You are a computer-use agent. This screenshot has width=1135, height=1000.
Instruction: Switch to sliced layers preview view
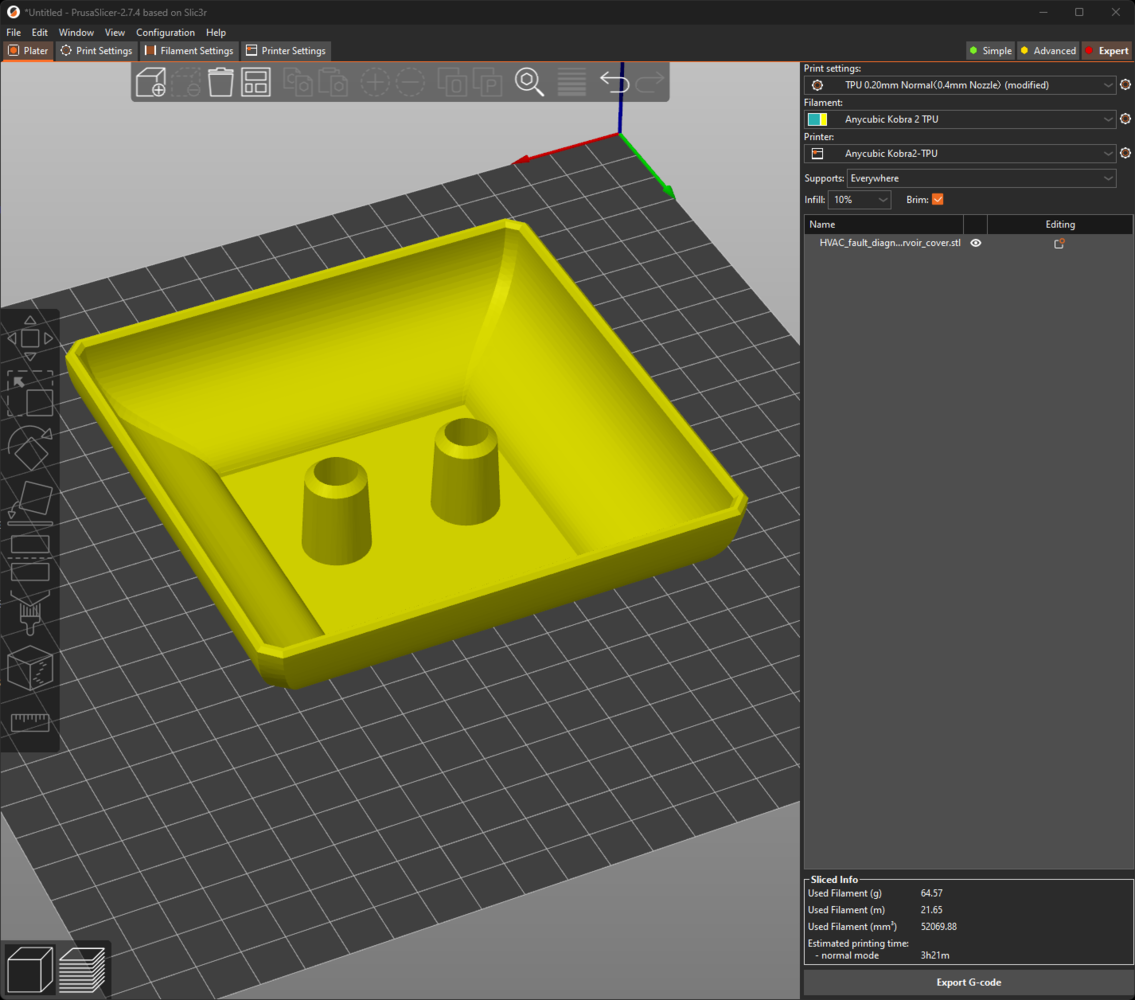82,969
